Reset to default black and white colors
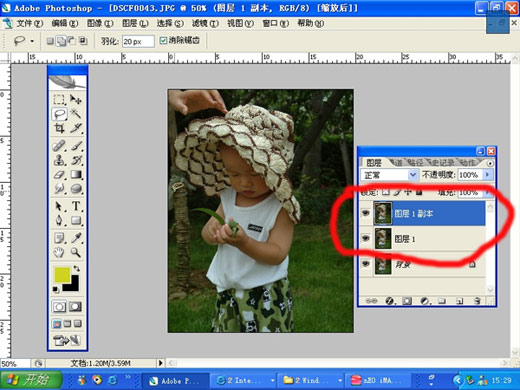This screenshot has height=390, width=520. 56,290
